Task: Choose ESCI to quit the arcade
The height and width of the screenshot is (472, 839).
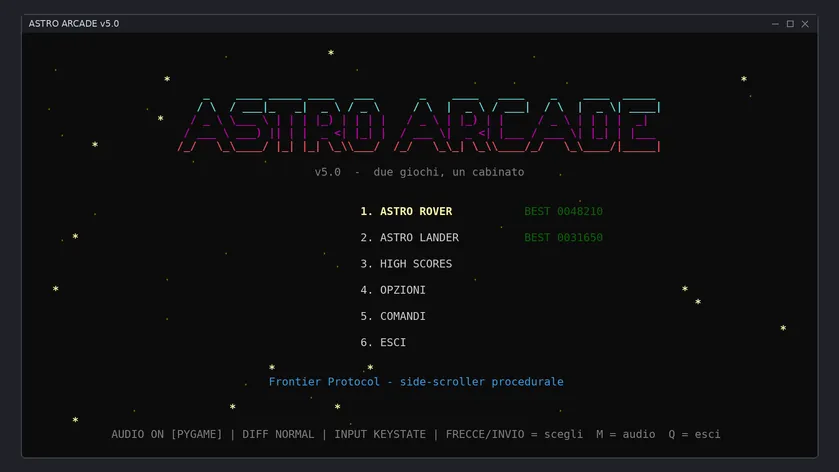Action: pos(383,342)
